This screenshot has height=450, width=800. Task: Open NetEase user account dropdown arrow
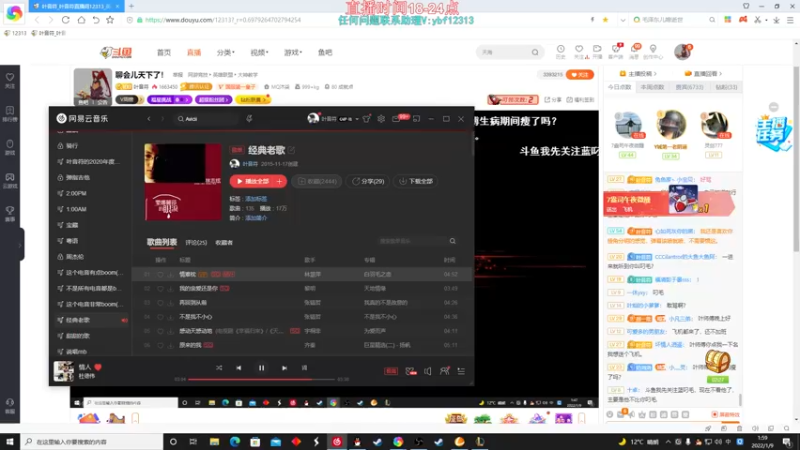357,119
